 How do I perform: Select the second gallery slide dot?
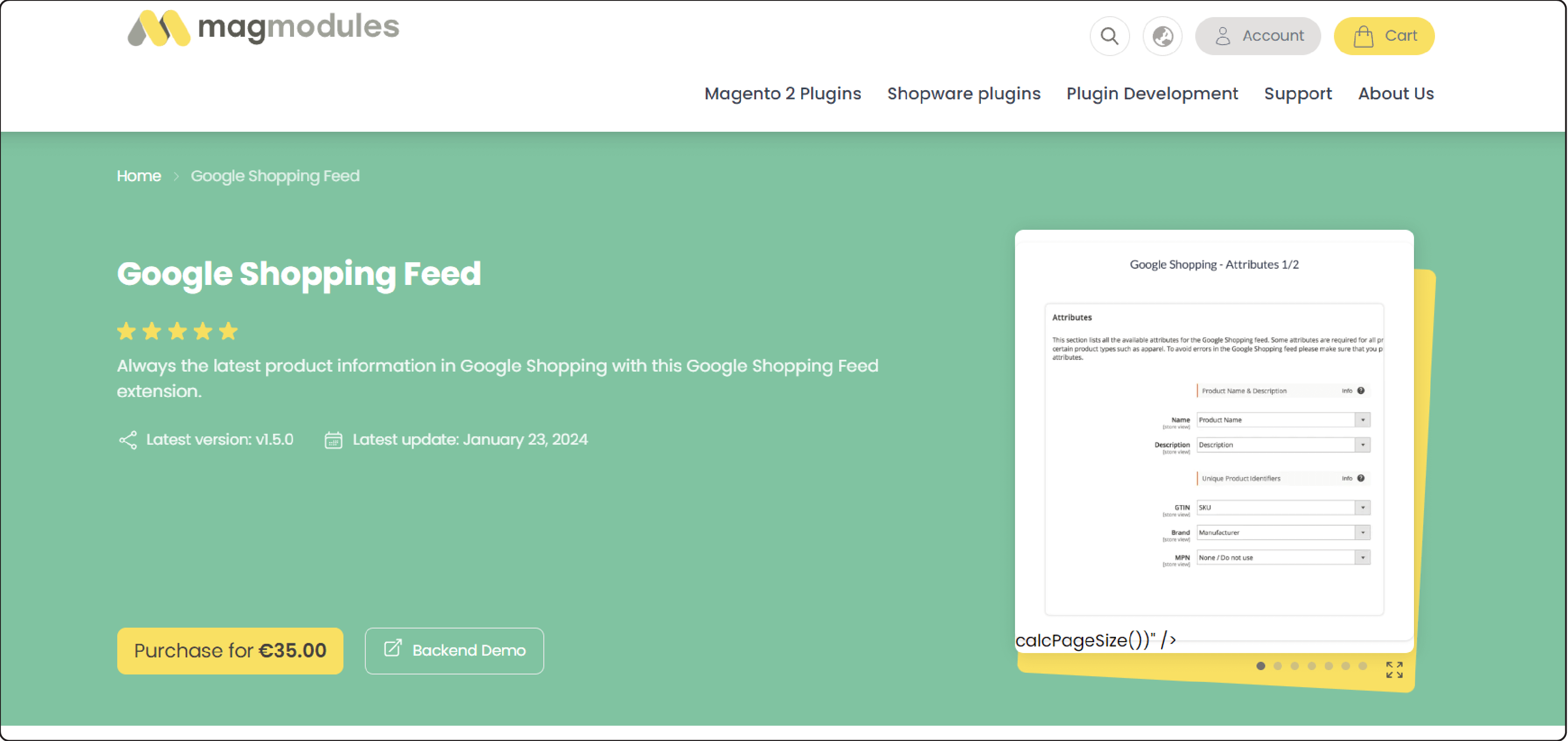tap(1277, 666)
